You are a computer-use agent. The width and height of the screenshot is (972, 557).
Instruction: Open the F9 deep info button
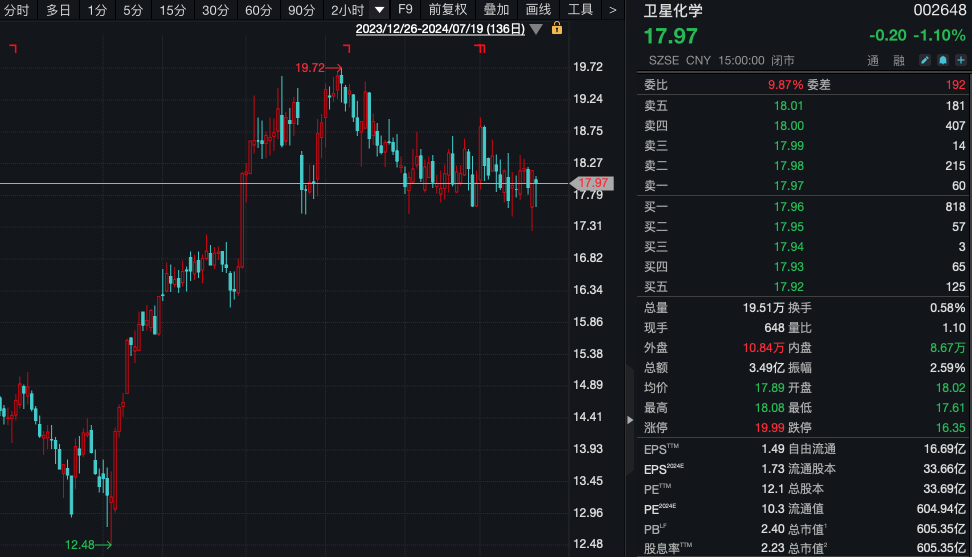405,9
